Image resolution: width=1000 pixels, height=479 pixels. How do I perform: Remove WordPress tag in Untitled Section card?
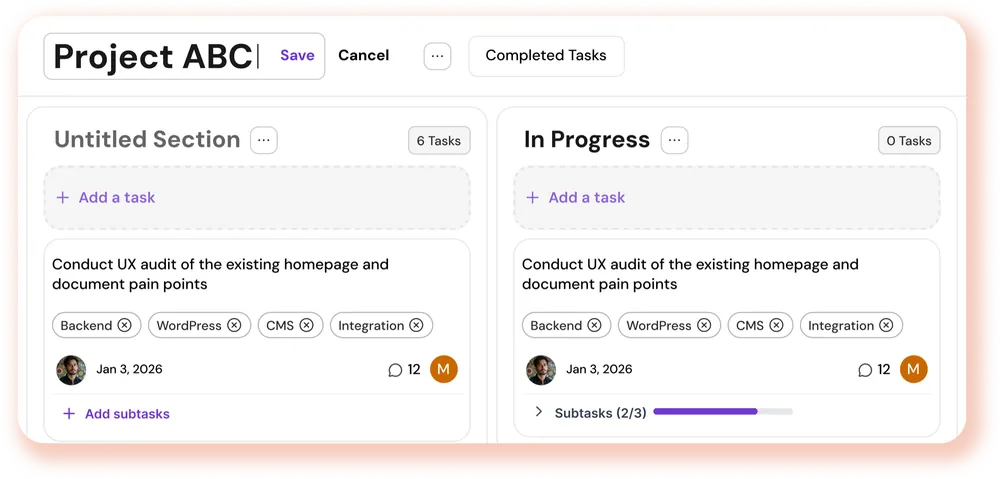pos(235,325)
